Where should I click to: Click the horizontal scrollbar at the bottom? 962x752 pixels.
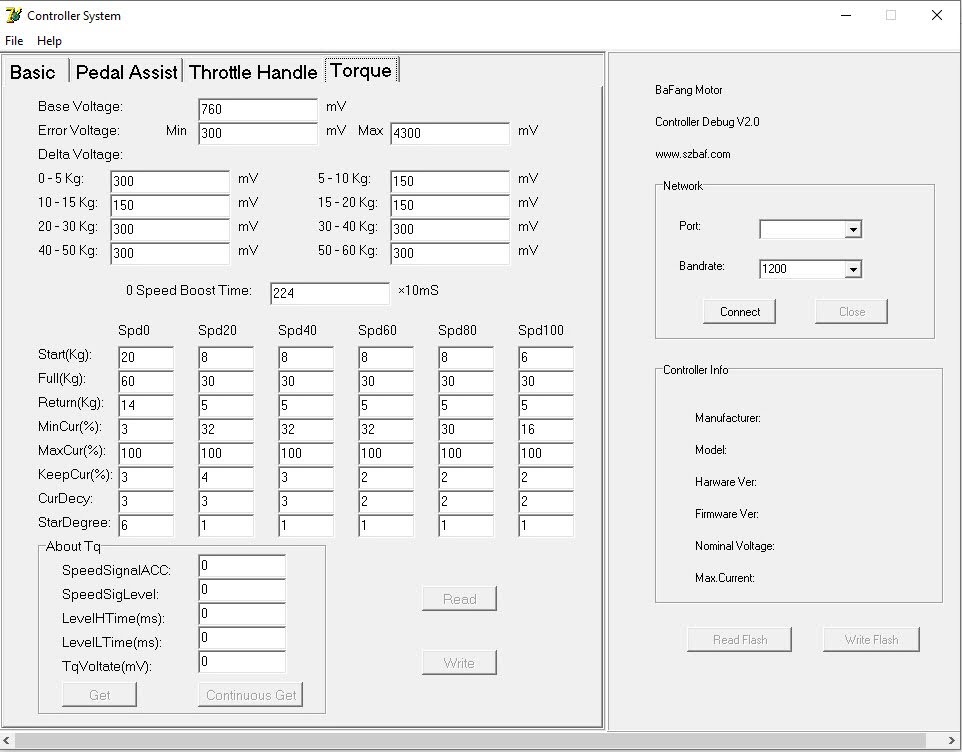tap(480, 741)
